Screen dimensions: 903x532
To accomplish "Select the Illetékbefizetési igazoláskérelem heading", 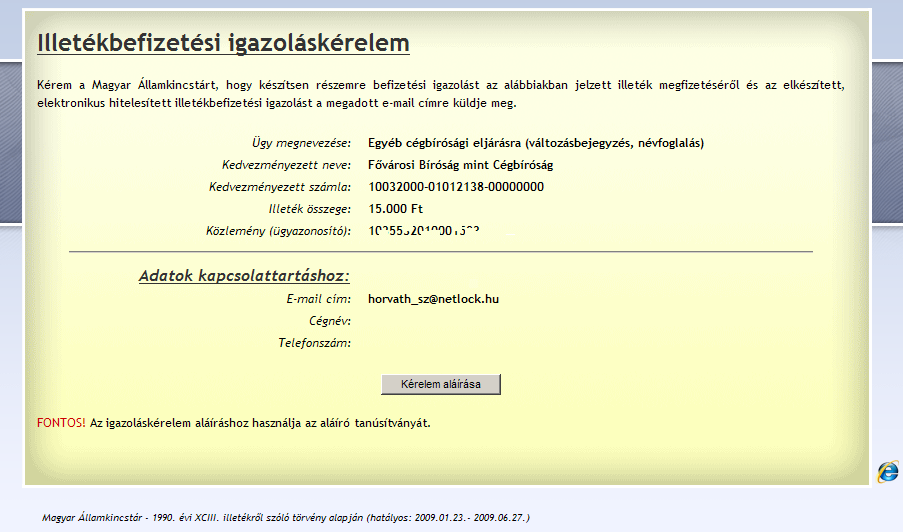I will pyautogui.click(x=223, y=43).
